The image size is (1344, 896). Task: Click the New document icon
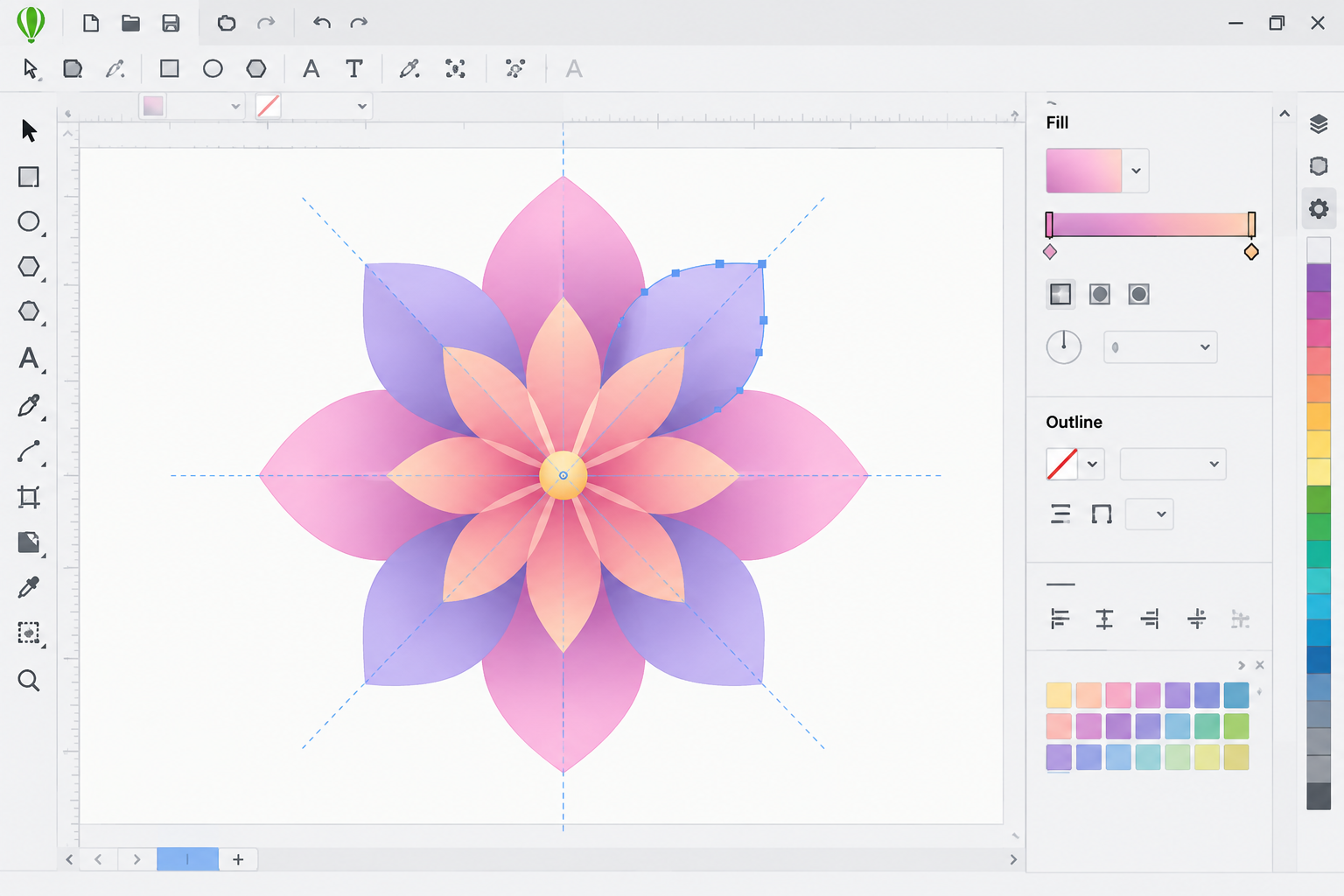(x=91, y=23)
